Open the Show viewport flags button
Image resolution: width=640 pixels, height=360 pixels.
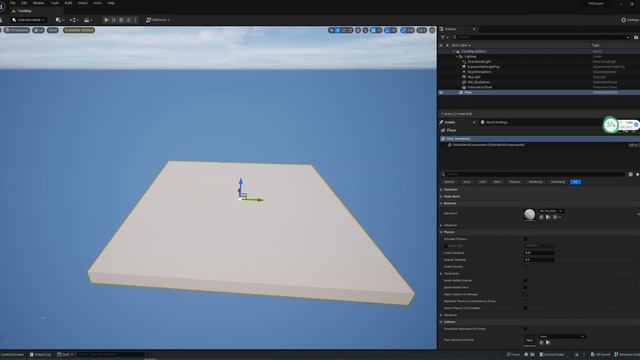[x=53, y=30]
